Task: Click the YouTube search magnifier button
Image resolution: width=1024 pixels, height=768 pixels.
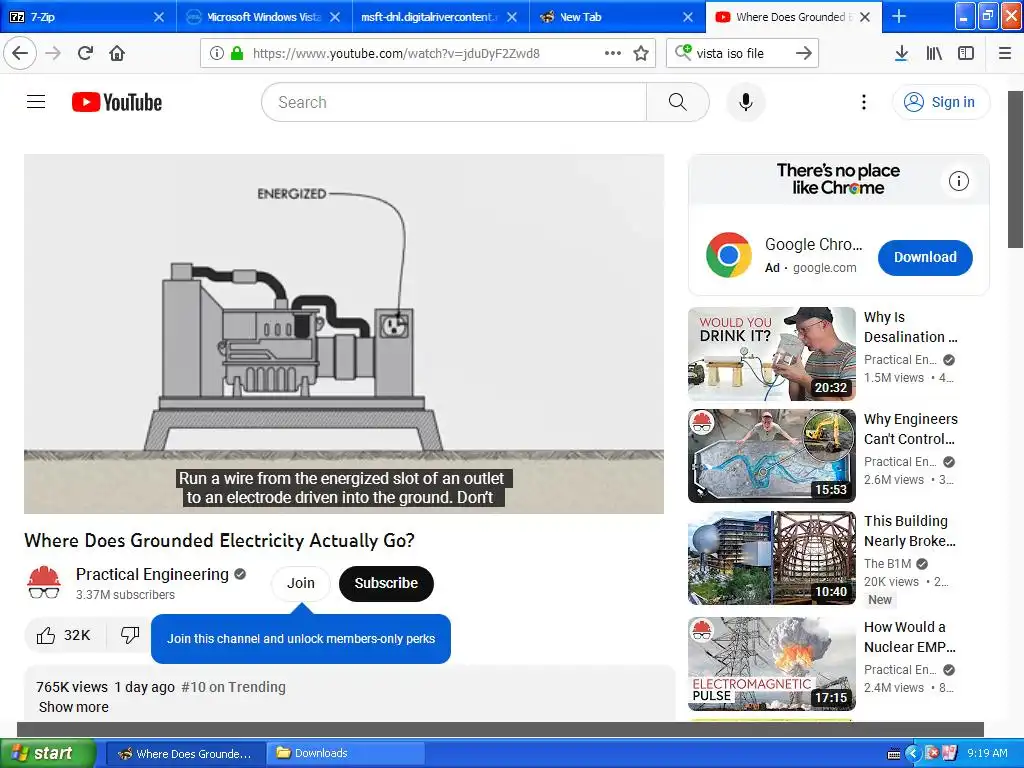Action: pos(678,102)
